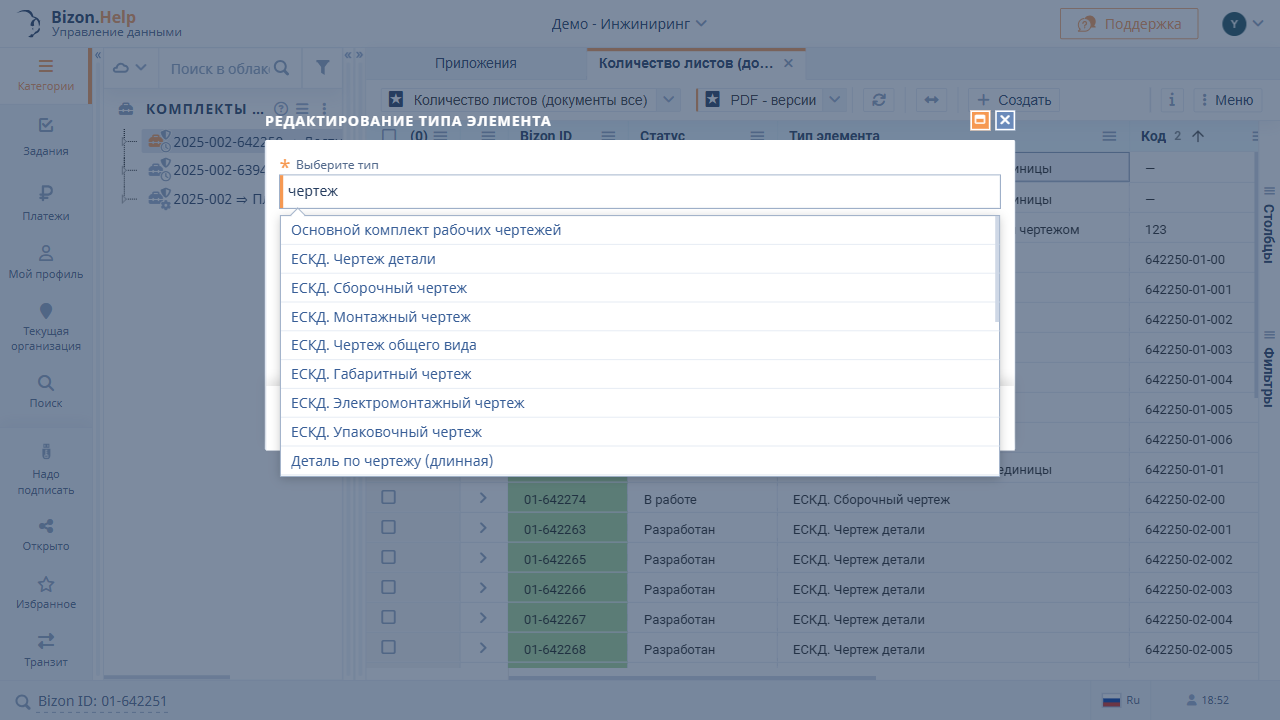Screen dimensions: 1280x720
Task: Tick the checkbox for row 01-642263
Action: 388,528
